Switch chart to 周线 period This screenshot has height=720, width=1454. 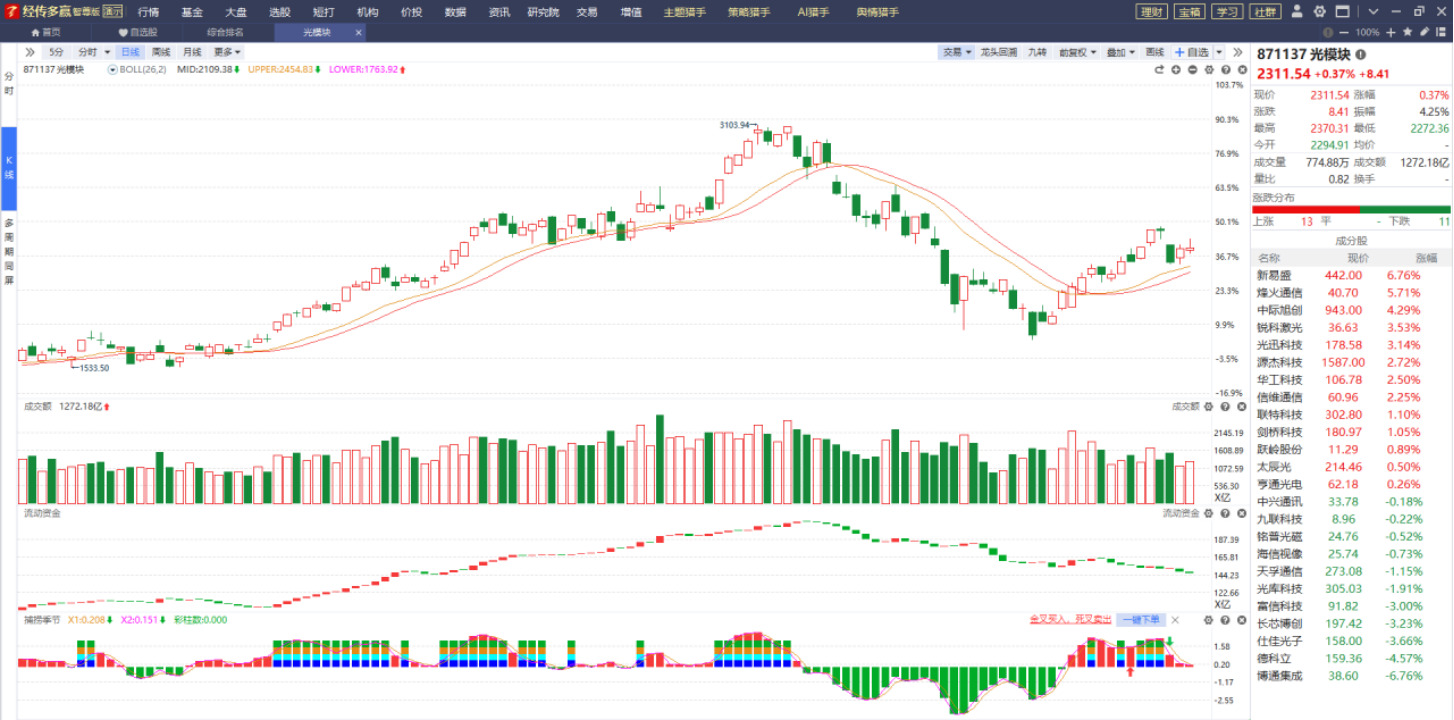click(160, 52)
